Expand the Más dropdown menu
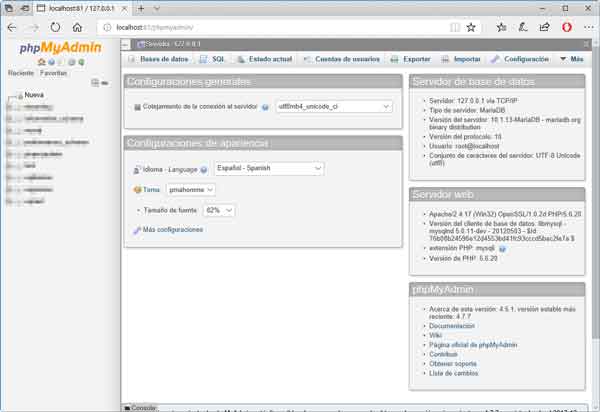 click(x=572, y=59)
